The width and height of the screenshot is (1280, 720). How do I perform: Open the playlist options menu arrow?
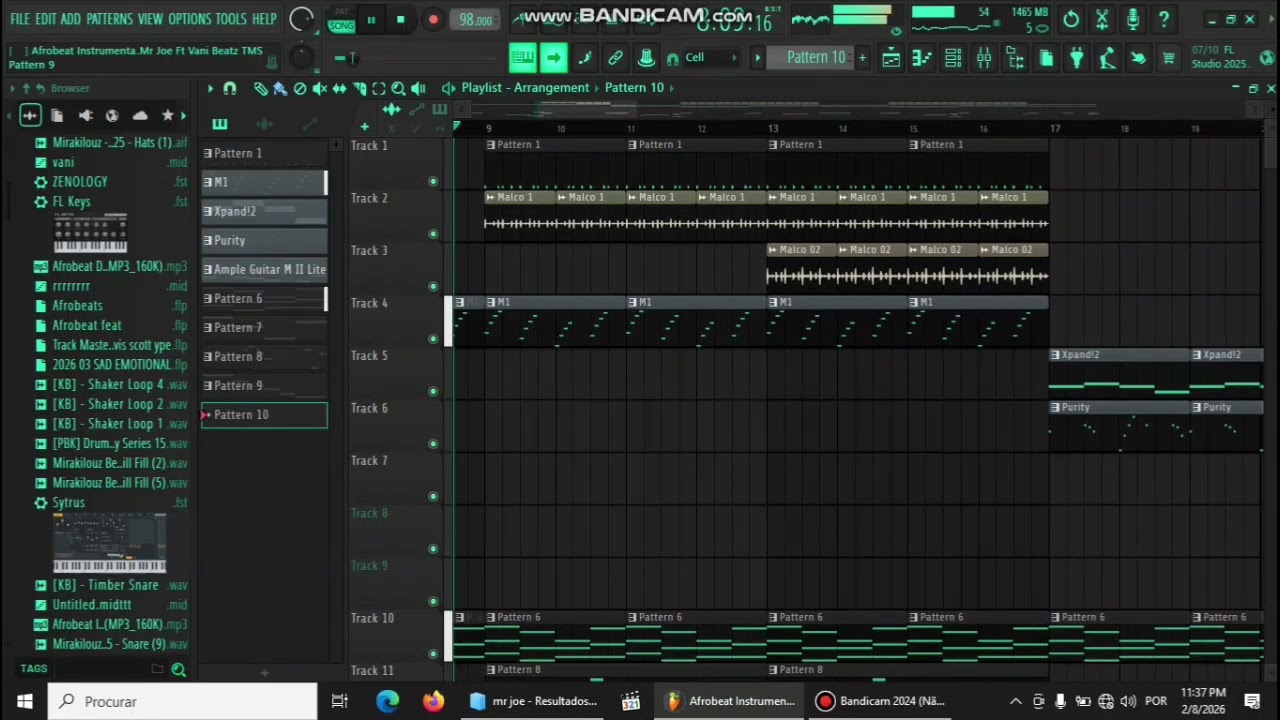point(210,88)
